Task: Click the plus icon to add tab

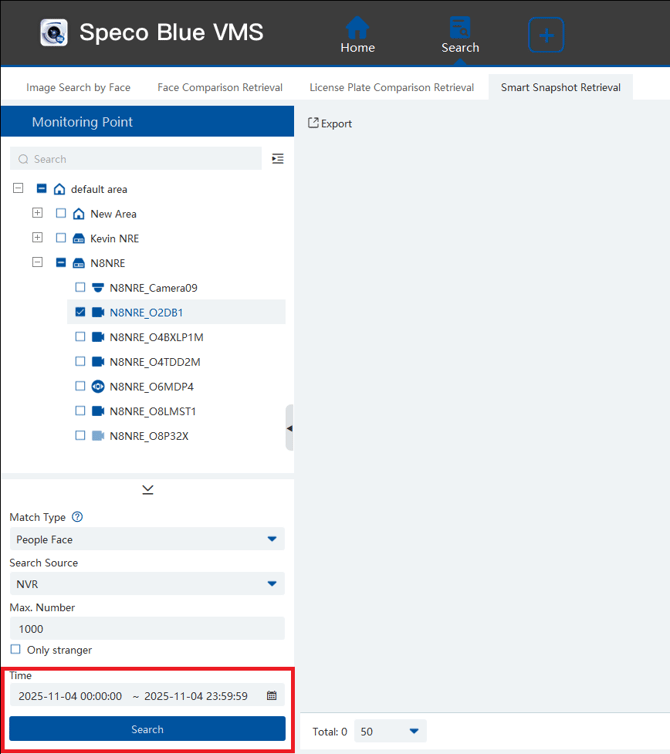Action: coord(546,35)
